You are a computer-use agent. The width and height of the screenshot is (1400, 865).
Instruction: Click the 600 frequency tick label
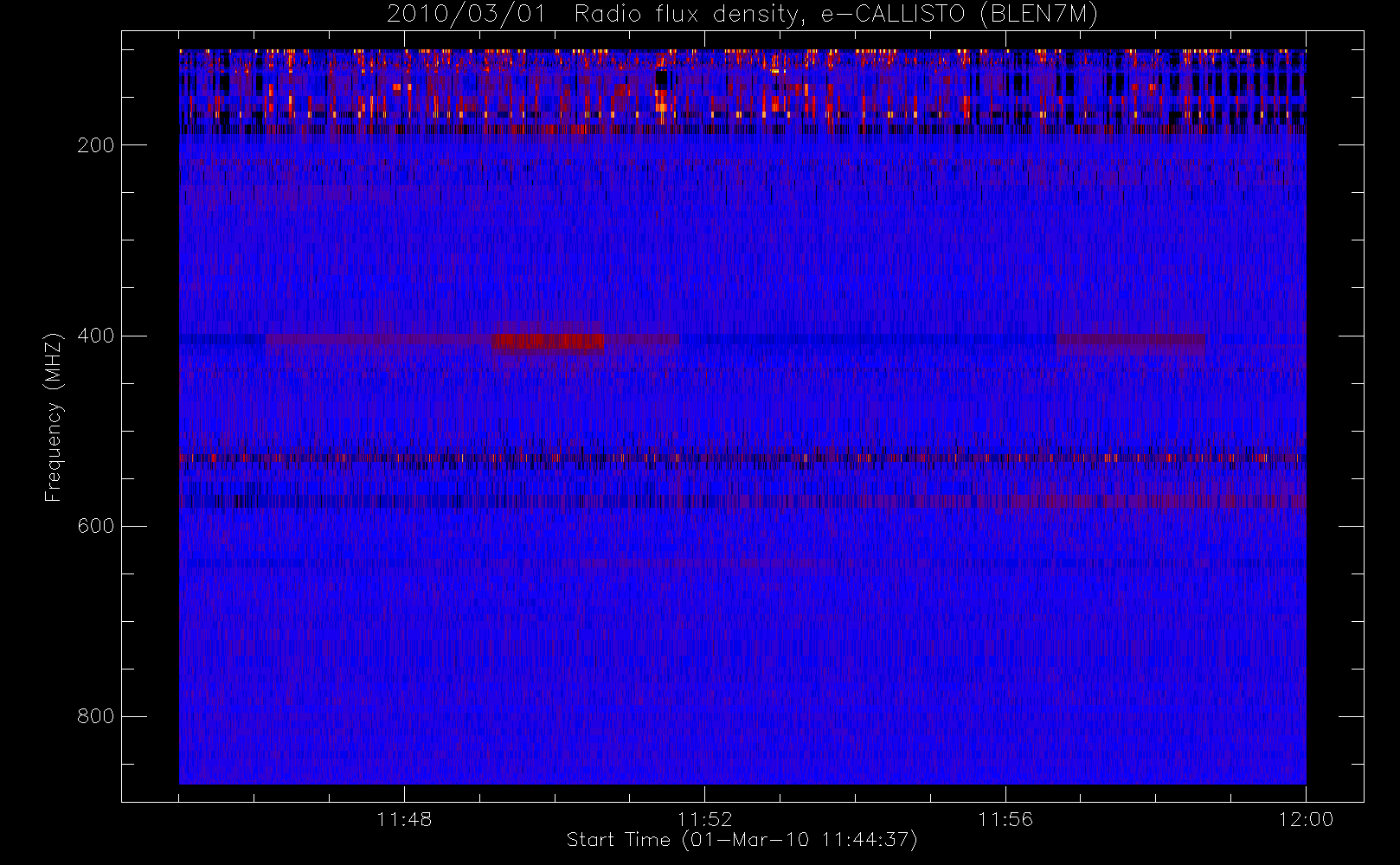pyautogui.click(x=96, y=526)
